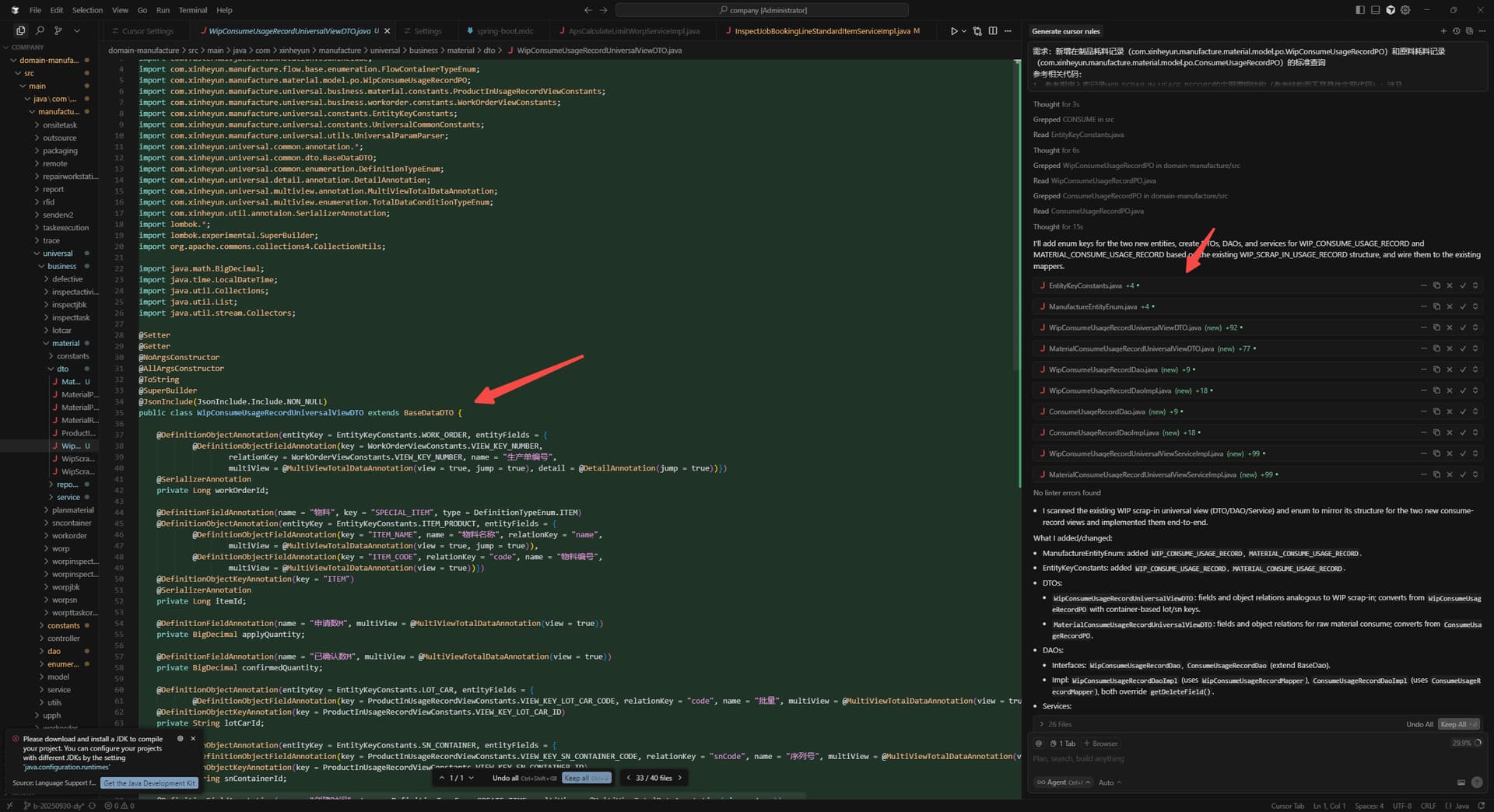The width and height of the screenshot is (1494, 812).
Task: Open the Search view in the sidebar
Action: click(x=40, y=30)
